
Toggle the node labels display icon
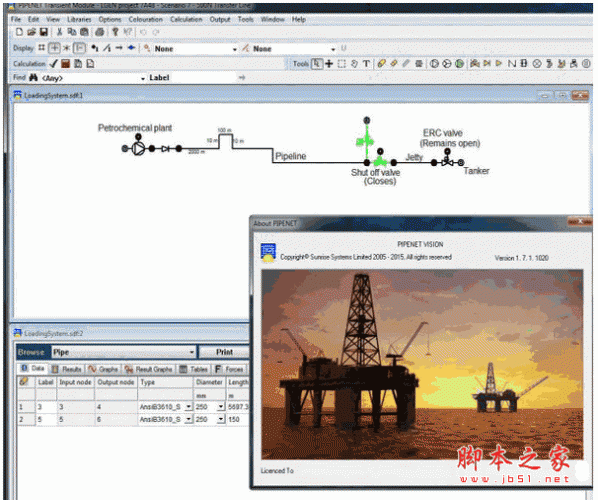pyautogui.click(x=95, y=48)
